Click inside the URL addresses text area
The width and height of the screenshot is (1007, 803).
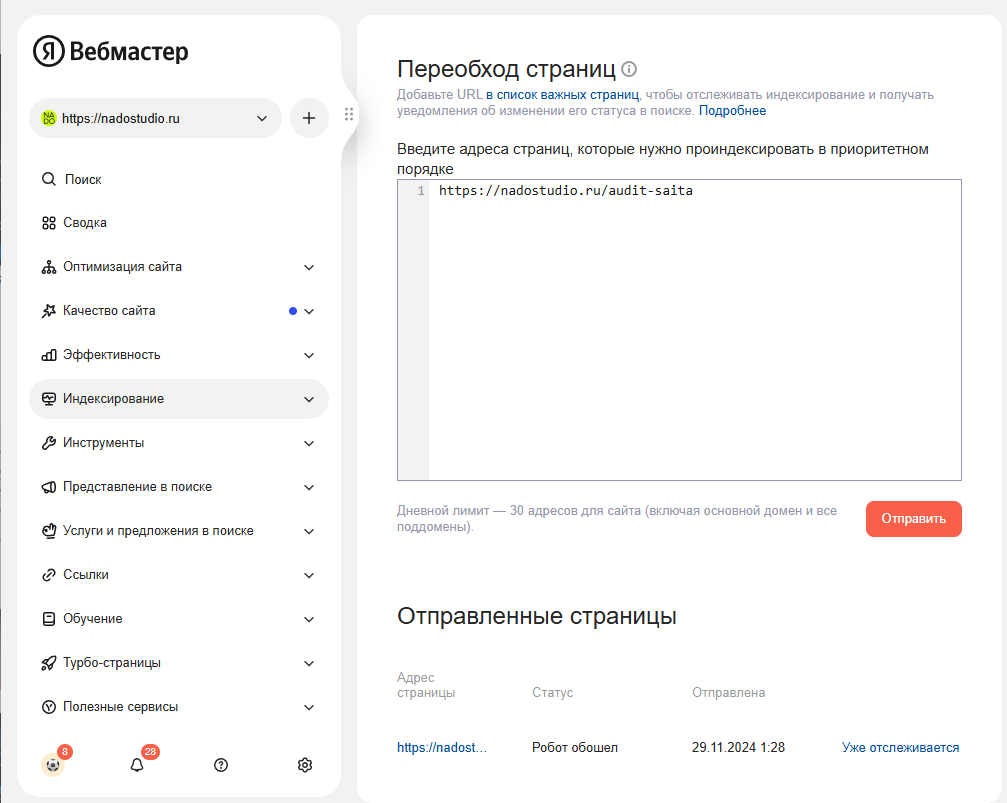point(679,330)
